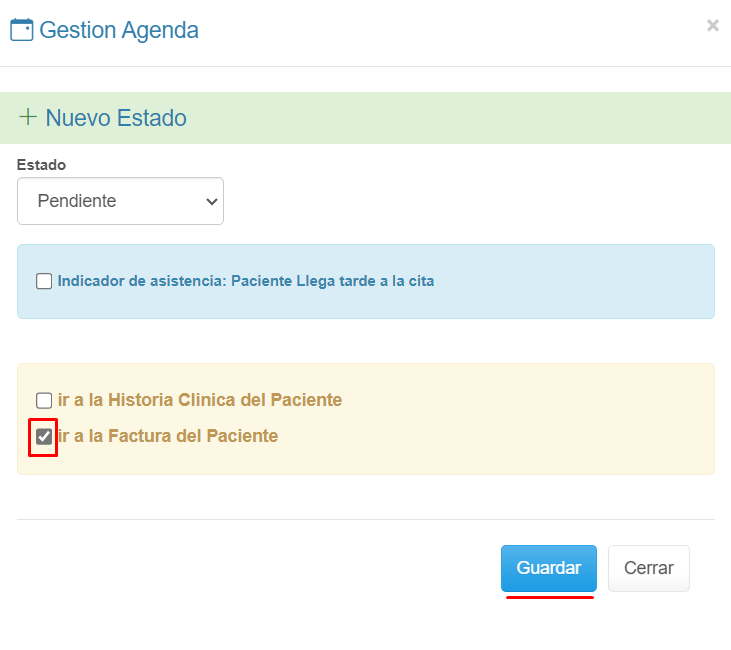Uncheck the Factura del Paciente checkbox
Viewport: 731px width, 650px height.
pyautogui.click(x=44, y=436)
